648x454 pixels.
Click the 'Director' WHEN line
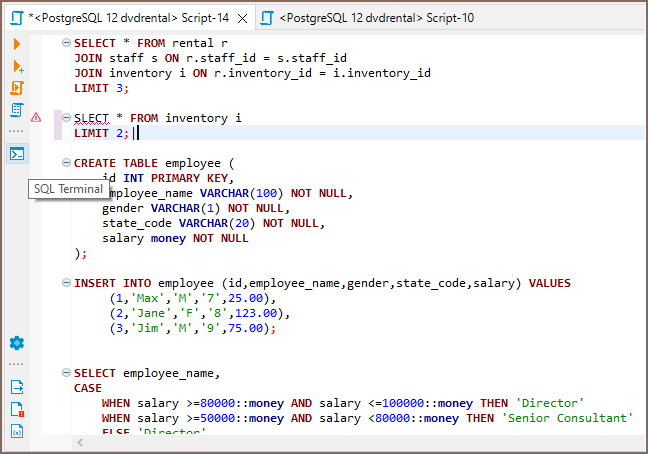tap(343, 403)
